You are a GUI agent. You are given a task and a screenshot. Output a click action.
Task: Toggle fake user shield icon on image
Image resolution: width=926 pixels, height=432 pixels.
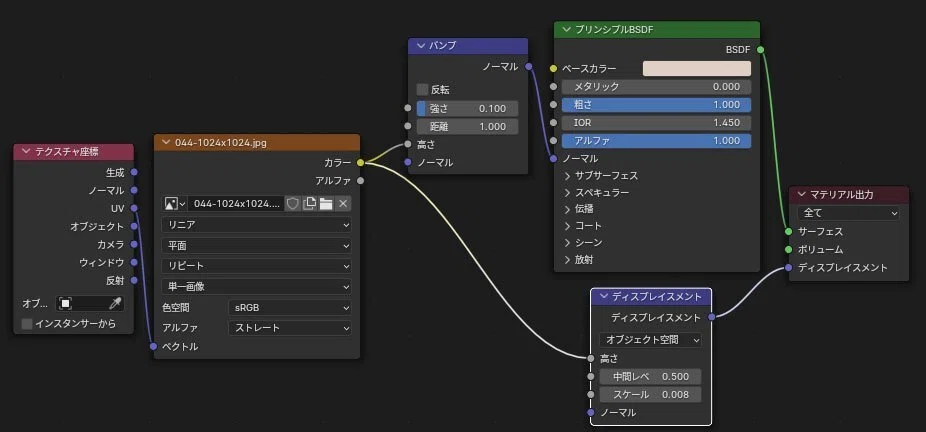(x=292, y=204)
